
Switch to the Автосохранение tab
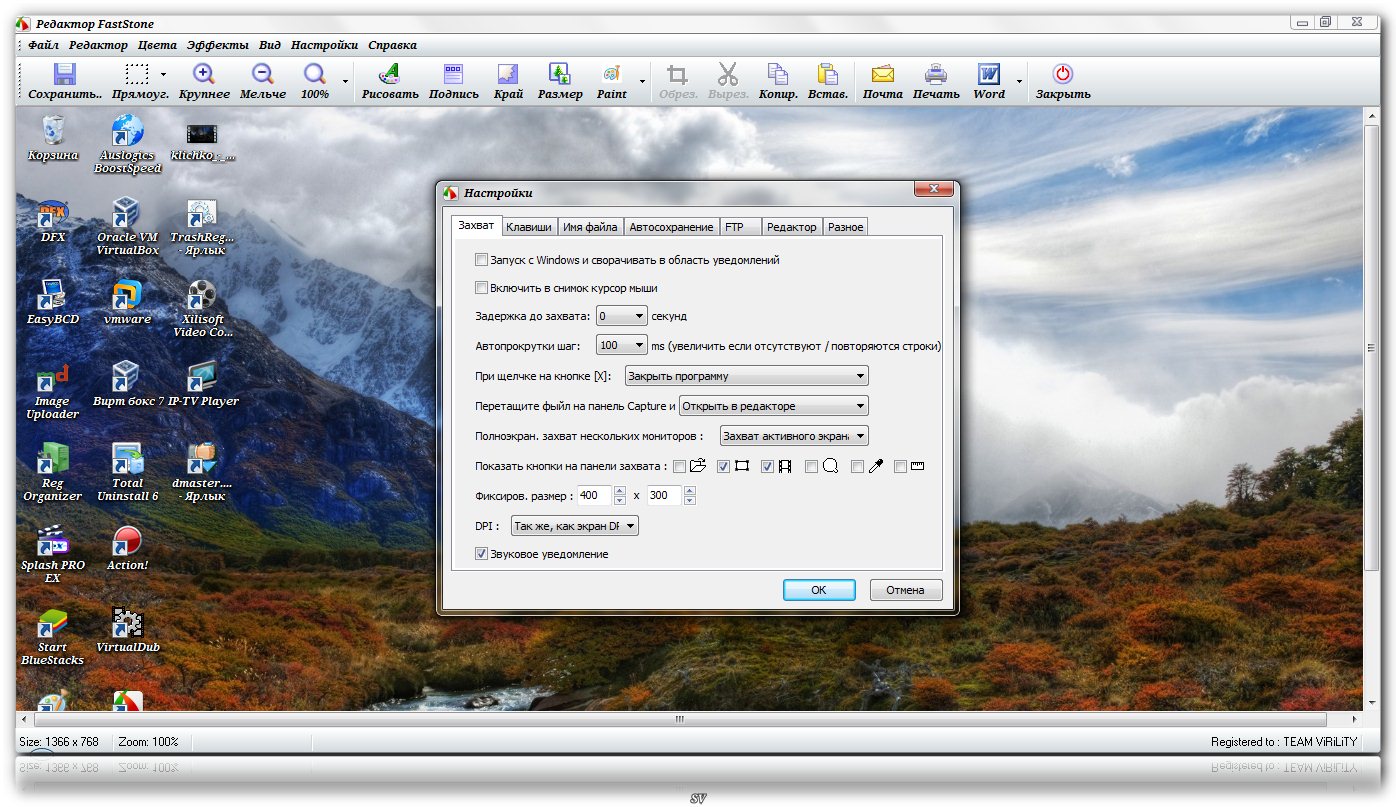(x=671, y=227)
